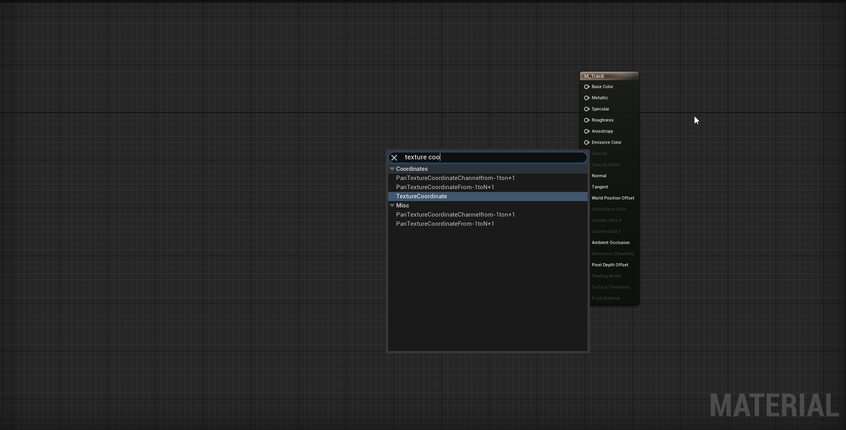Collapse the Coordinates category
The width and height of the screenshot is (846, 430).
[x=392, y=169]
